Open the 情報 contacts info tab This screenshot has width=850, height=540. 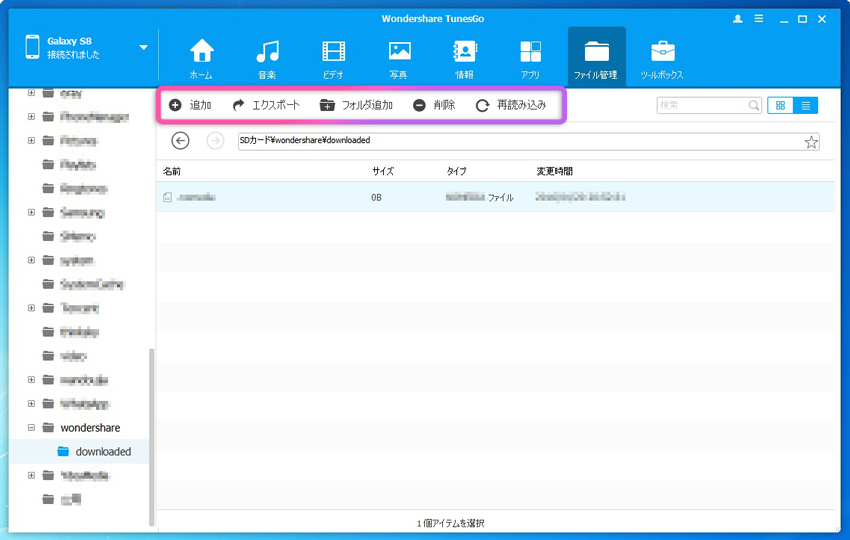point(465,59)
